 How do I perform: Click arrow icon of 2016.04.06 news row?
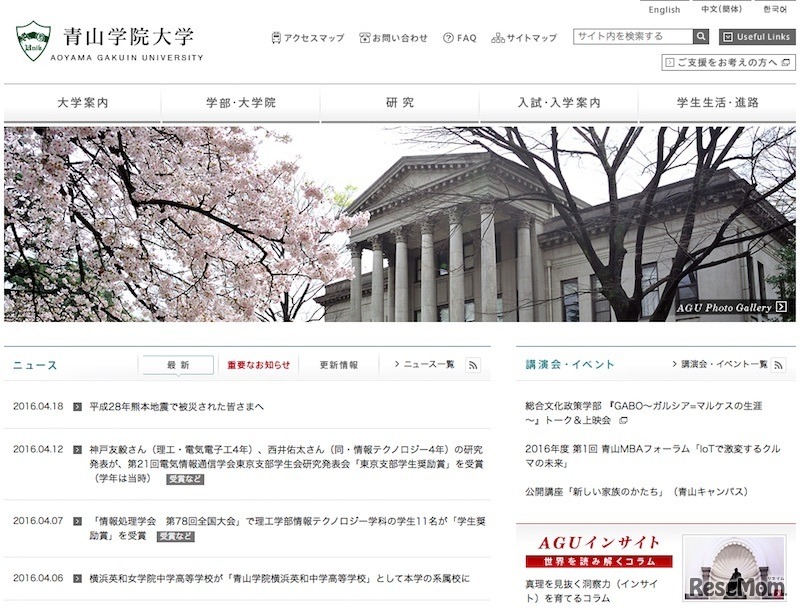(78, 578)
